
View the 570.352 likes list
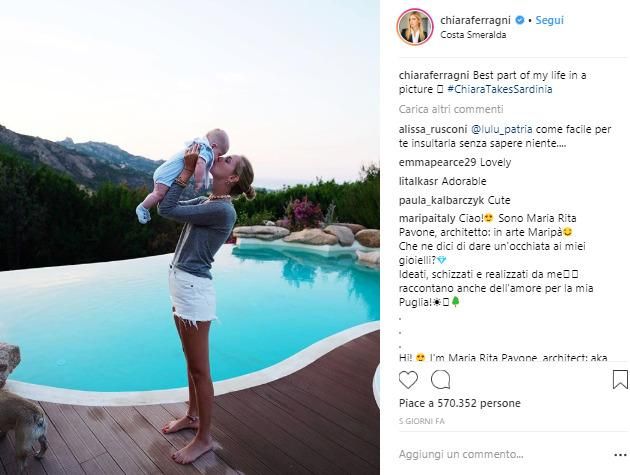pos(460,403)
